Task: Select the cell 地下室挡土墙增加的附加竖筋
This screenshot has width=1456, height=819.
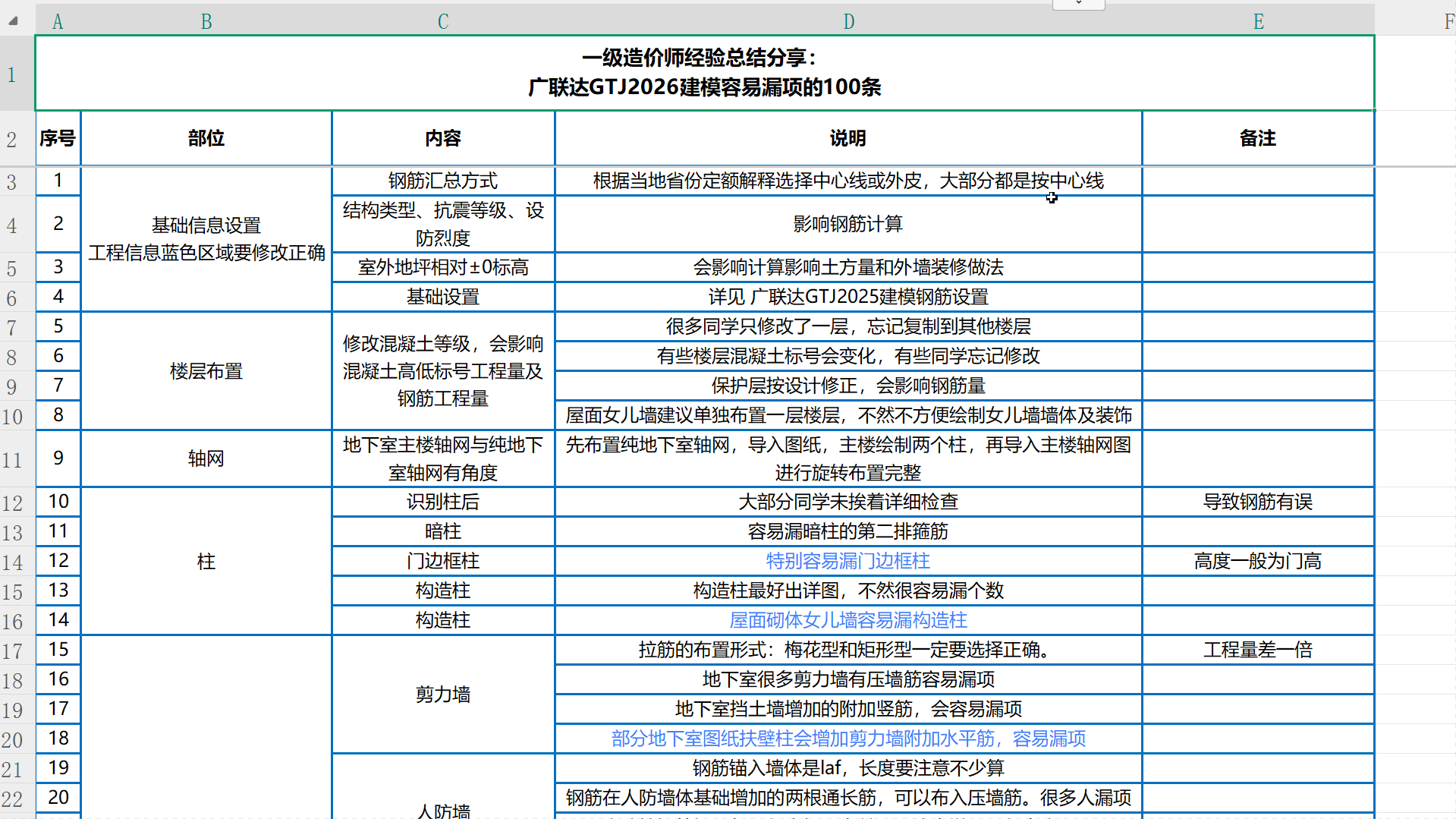Action: [848, 709]
